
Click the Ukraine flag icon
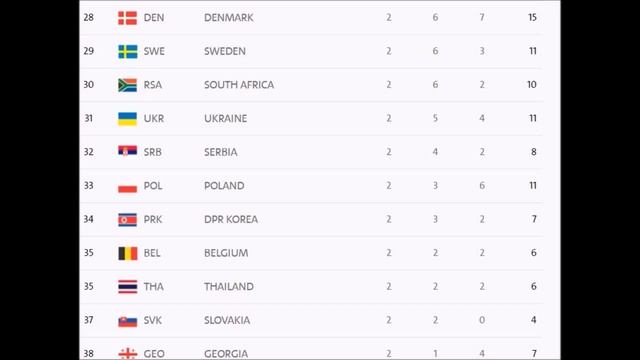point(127,119)
